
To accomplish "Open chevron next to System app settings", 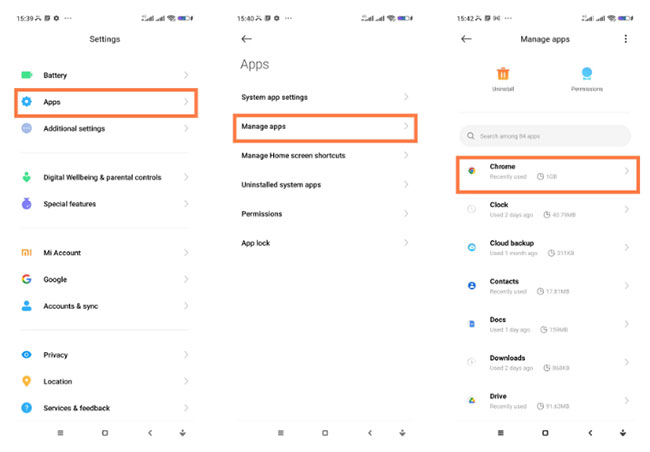I will pos(406,97).
